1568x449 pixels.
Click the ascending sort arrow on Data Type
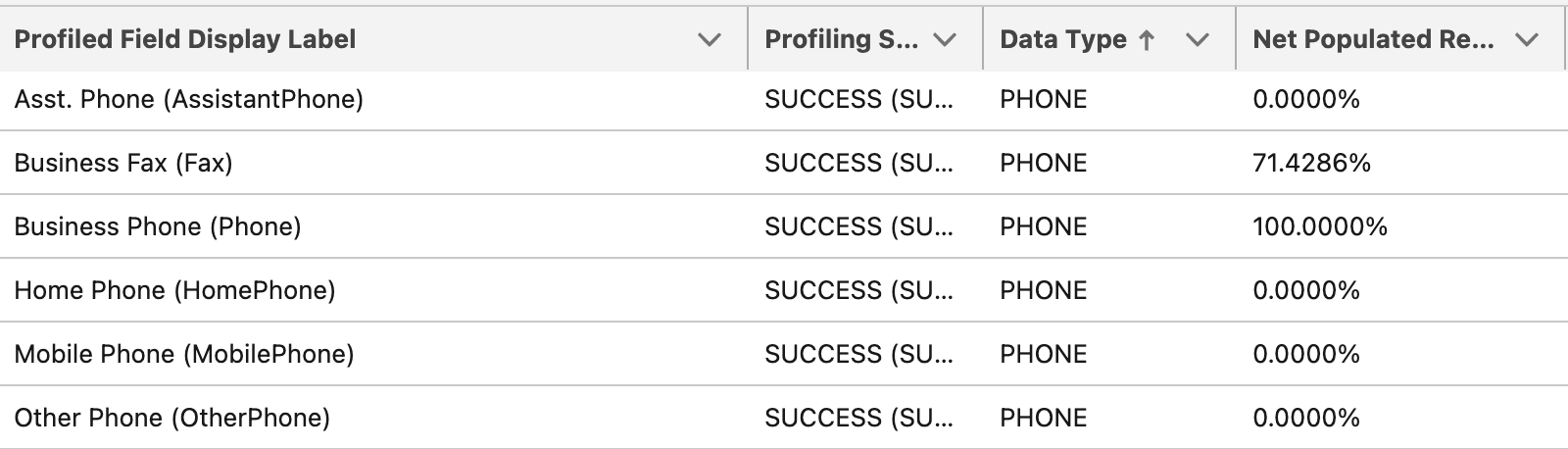(x=1147, y=40)
